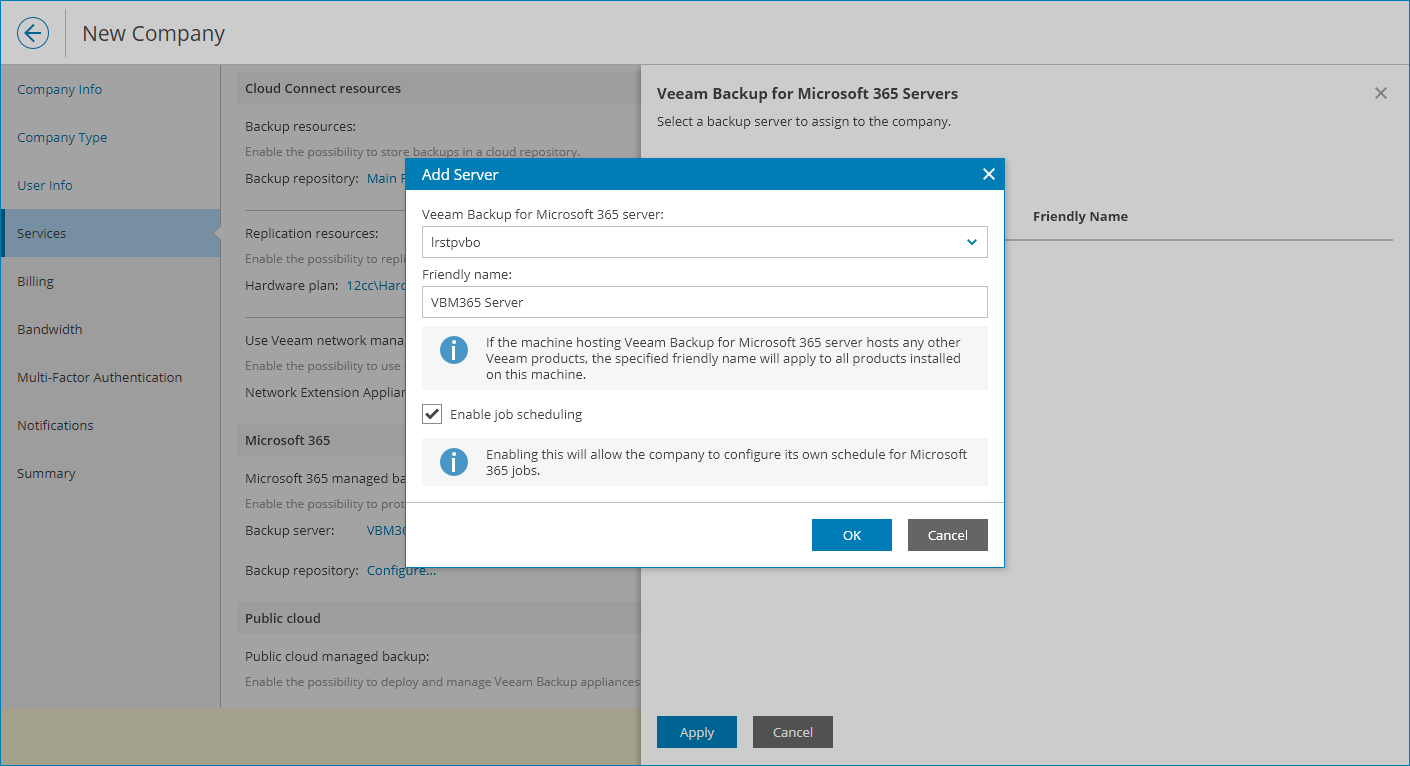Open the Summary step
Screen dimensions: 1410x766
(x=46, y=473)
